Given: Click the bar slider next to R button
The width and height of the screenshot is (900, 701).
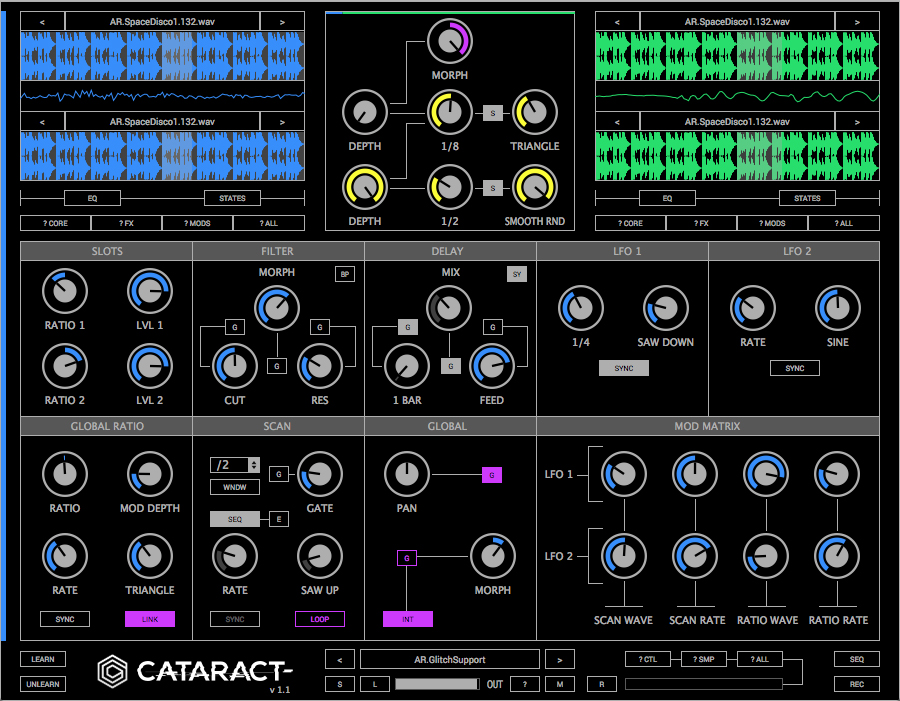Looking at the screenshot, I should (x=704, y=684).
